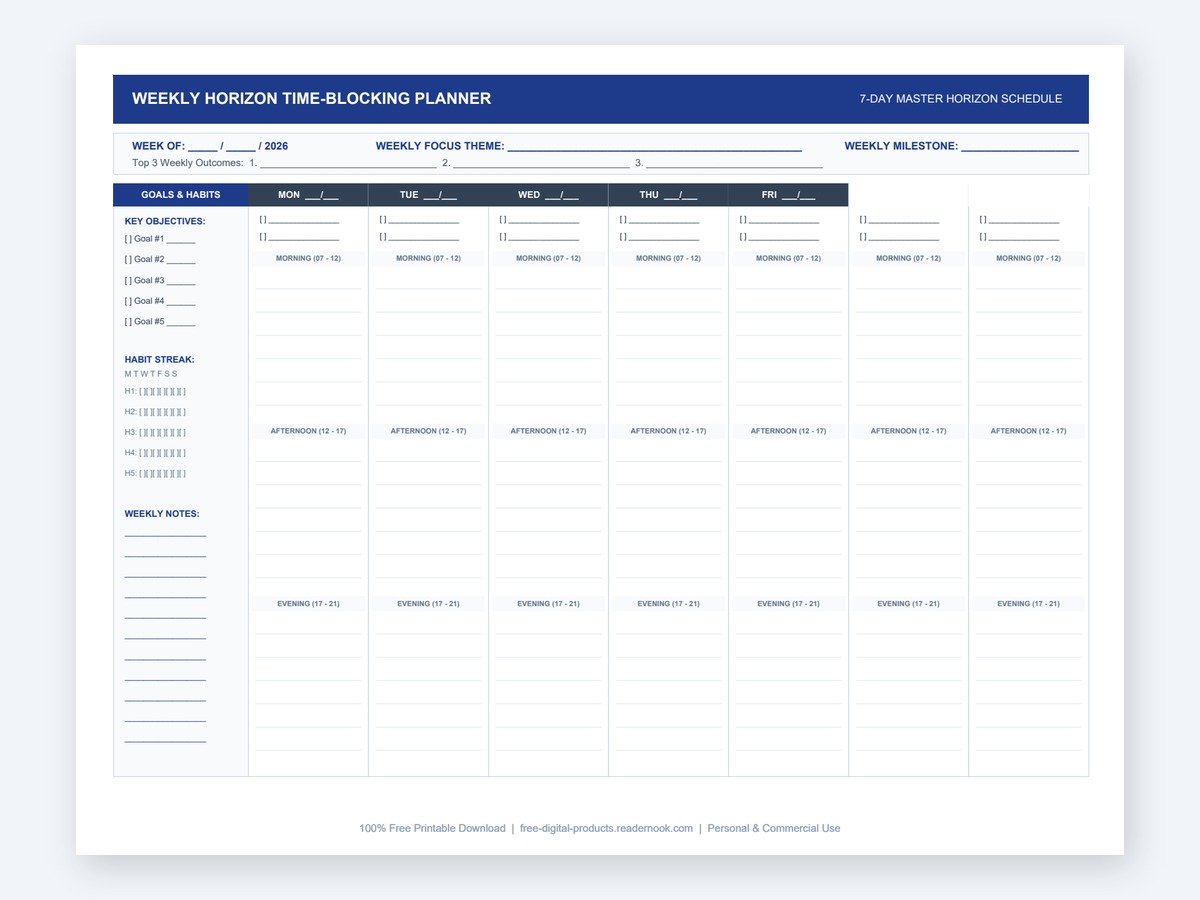Viewport: 1200px width, 900px height.
Task: Mark the H4 habit streak row
Action: pyautogui.click(x=155, y=453)
